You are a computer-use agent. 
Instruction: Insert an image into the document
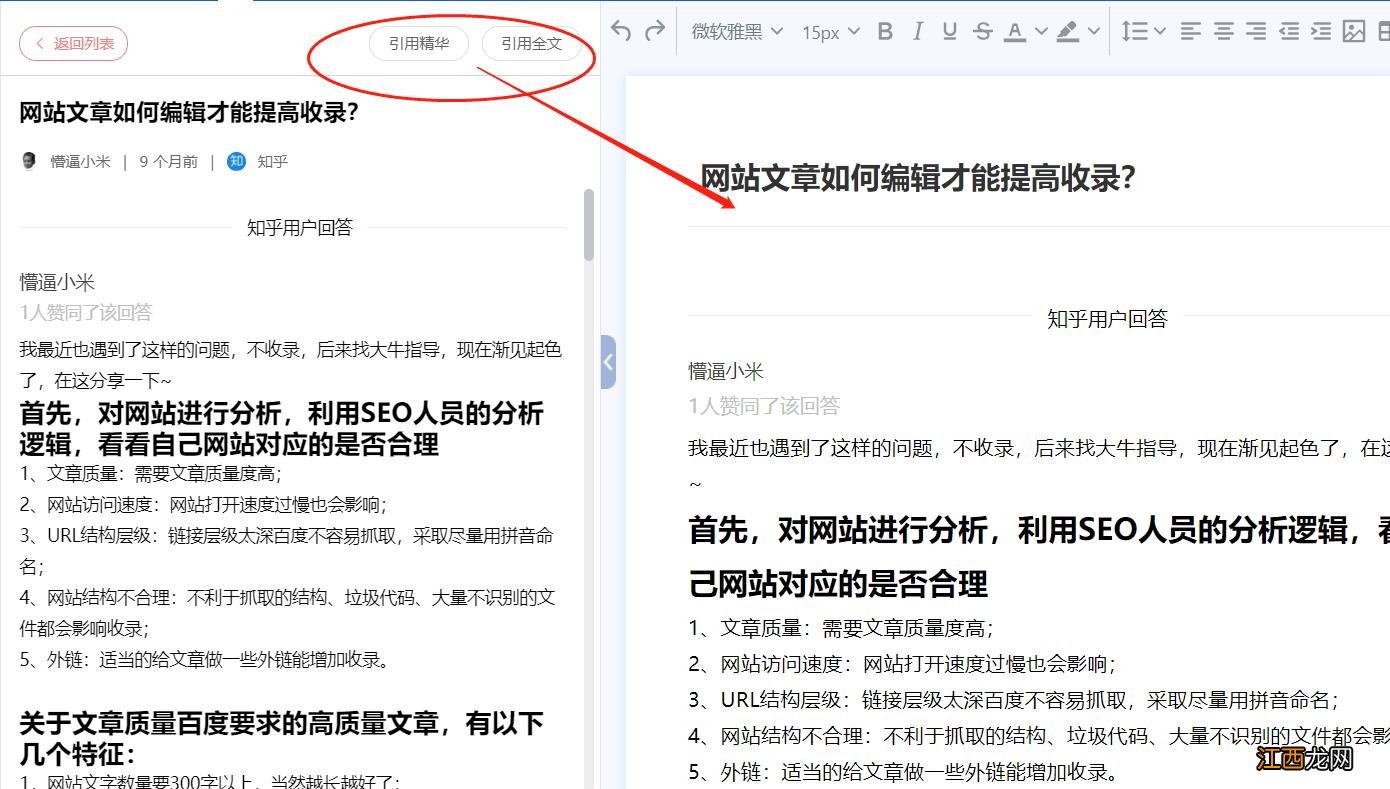pyautogui.click(x=1354, y=32)
